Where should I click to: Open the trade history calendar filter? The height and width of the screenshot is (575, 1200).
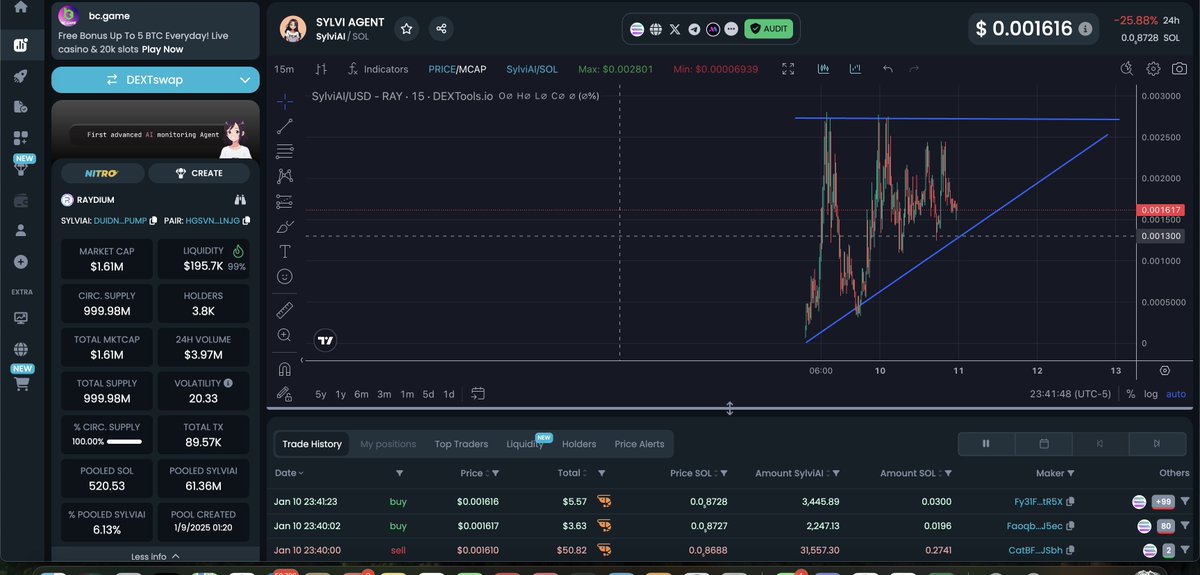(1043, 444)
